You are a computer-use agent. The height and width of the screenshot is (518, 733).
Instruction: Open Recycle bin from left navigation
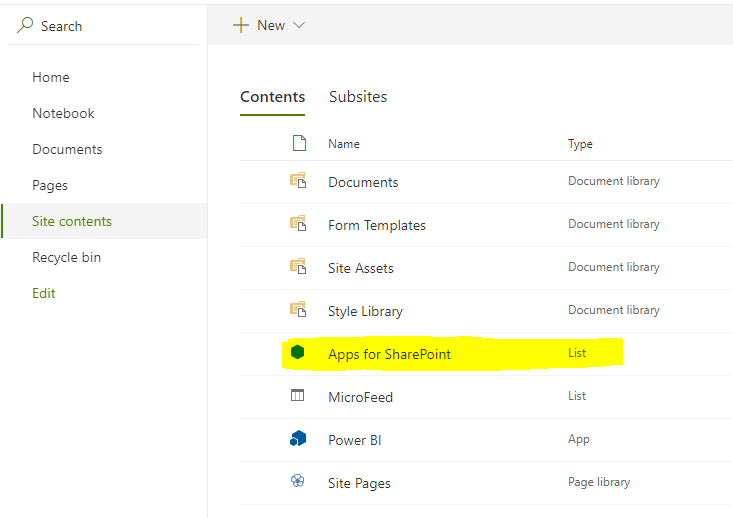[x=66, y=257]
